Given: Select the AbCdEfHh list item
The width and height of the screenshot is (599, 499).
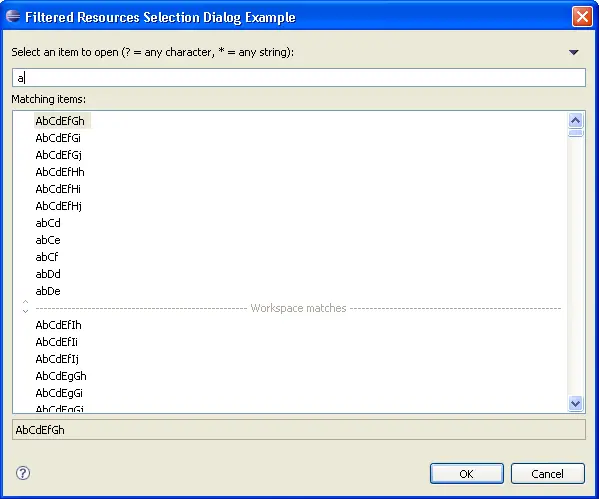Looking at the screenshot, I should pos(60,172).
